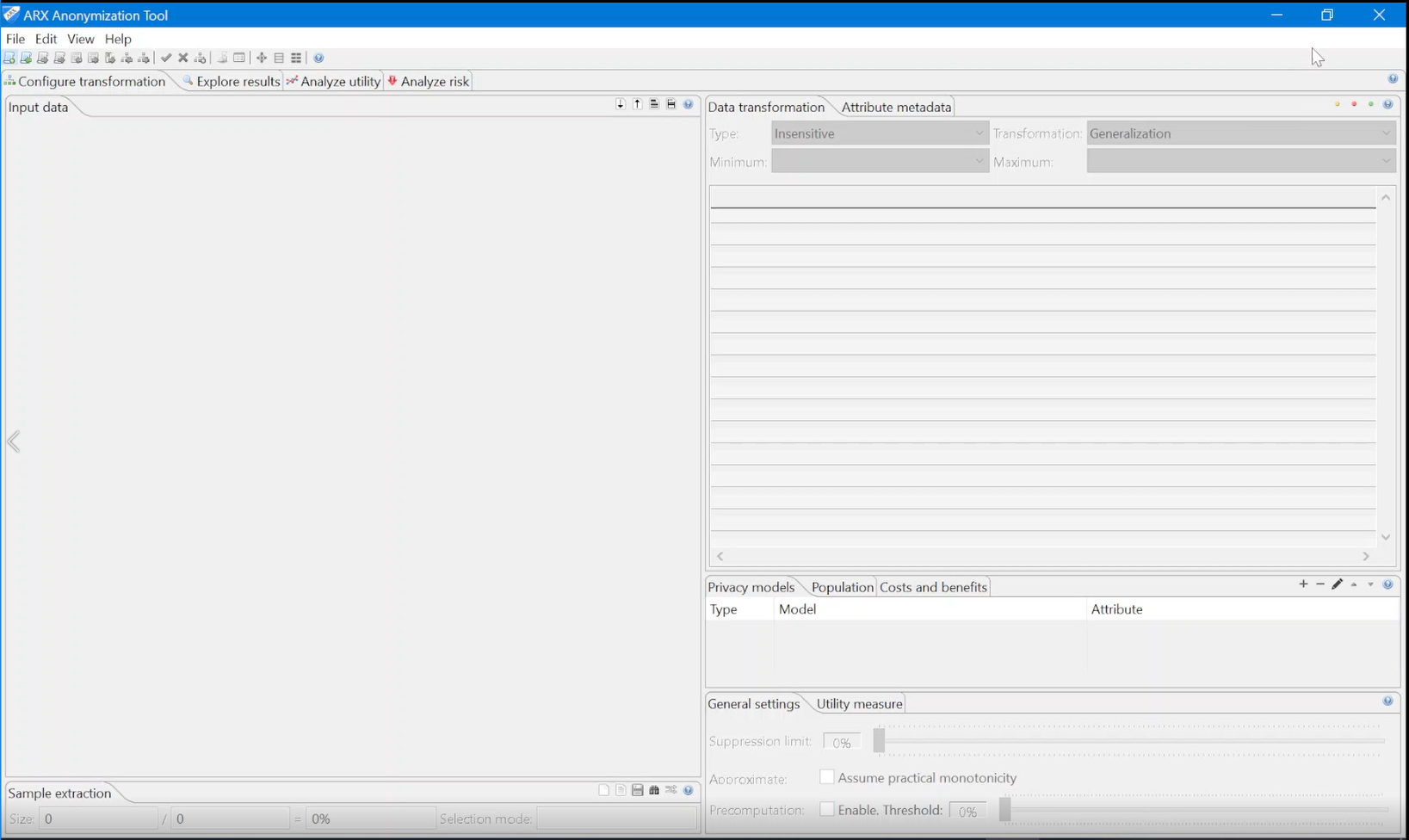Click the floppy disk icon in Sample extraction
This screenshot has width=1409, height=840.
[x=638, y=790]
